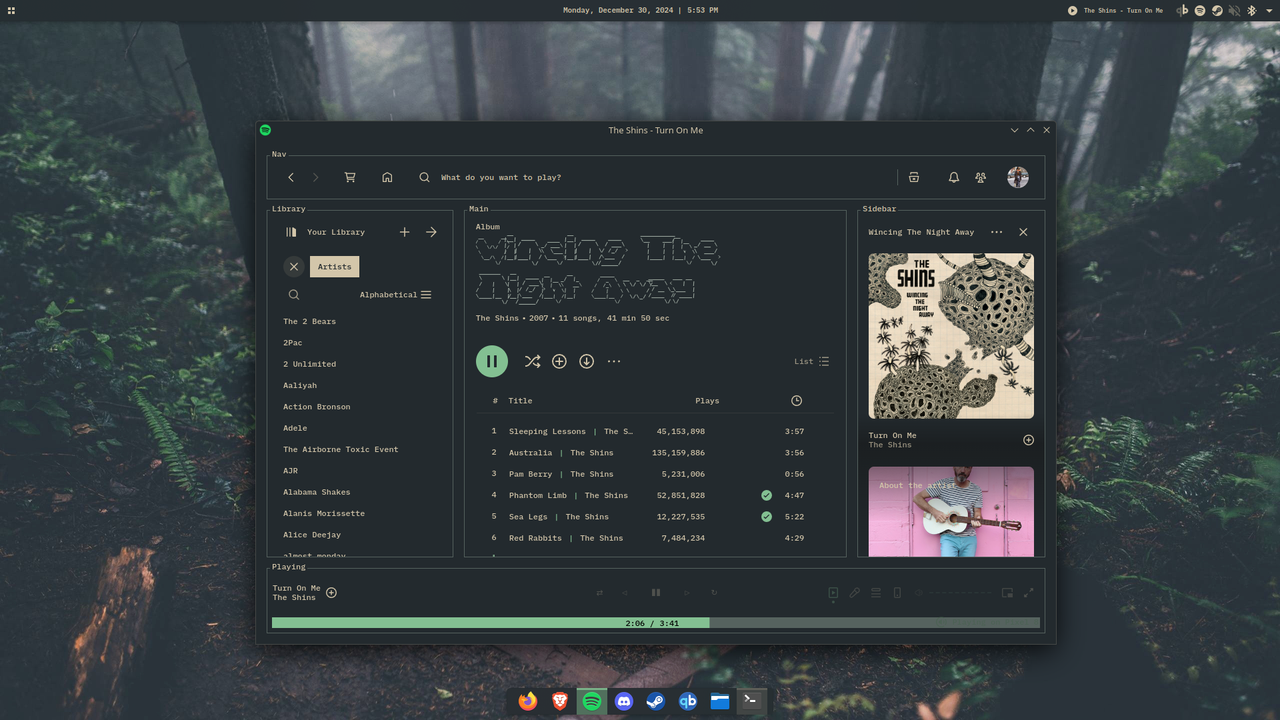
Task: Open artist Action Bronson
Action: click(316, 407)
